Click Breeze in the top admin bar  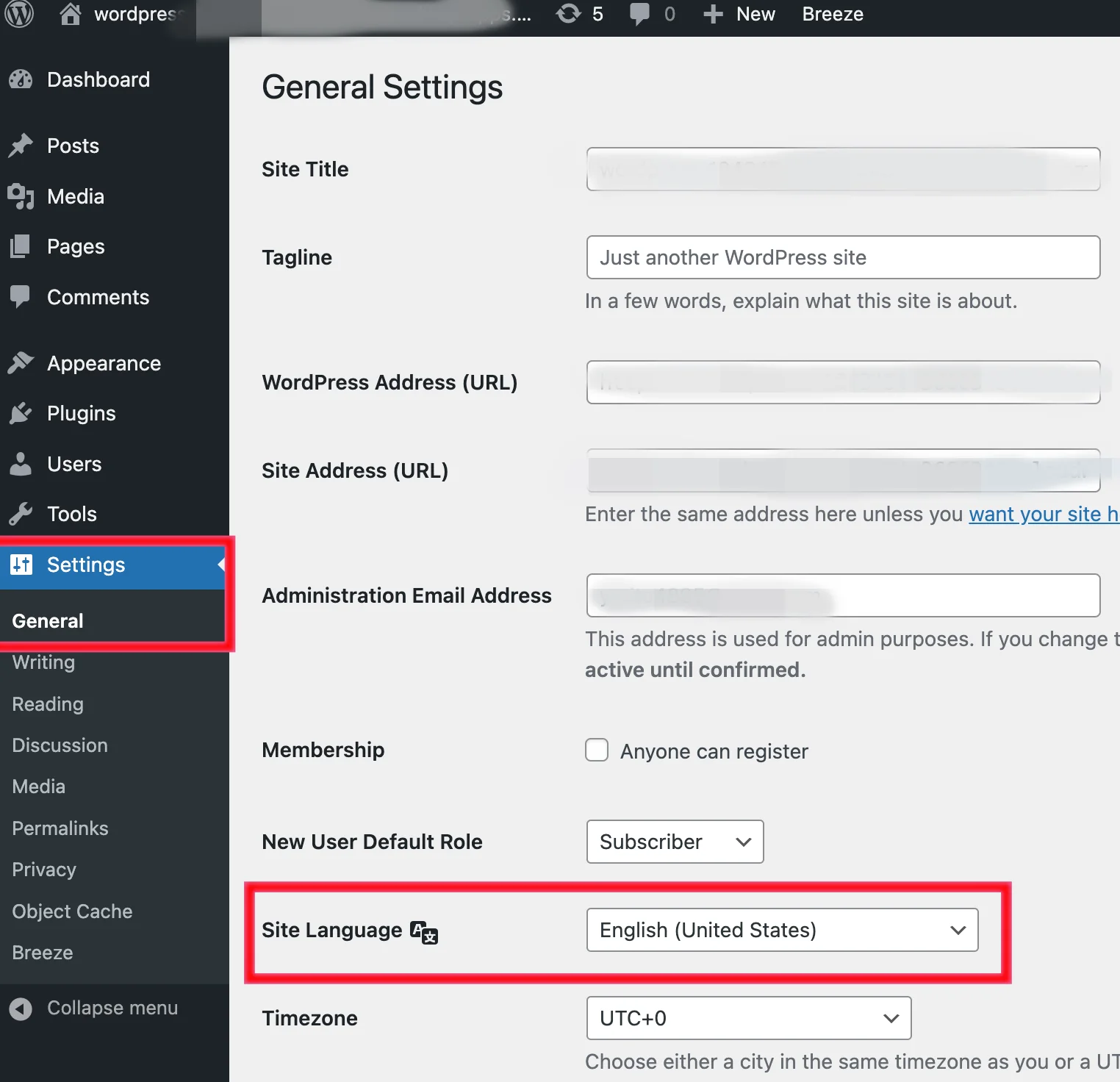point(833,14)
